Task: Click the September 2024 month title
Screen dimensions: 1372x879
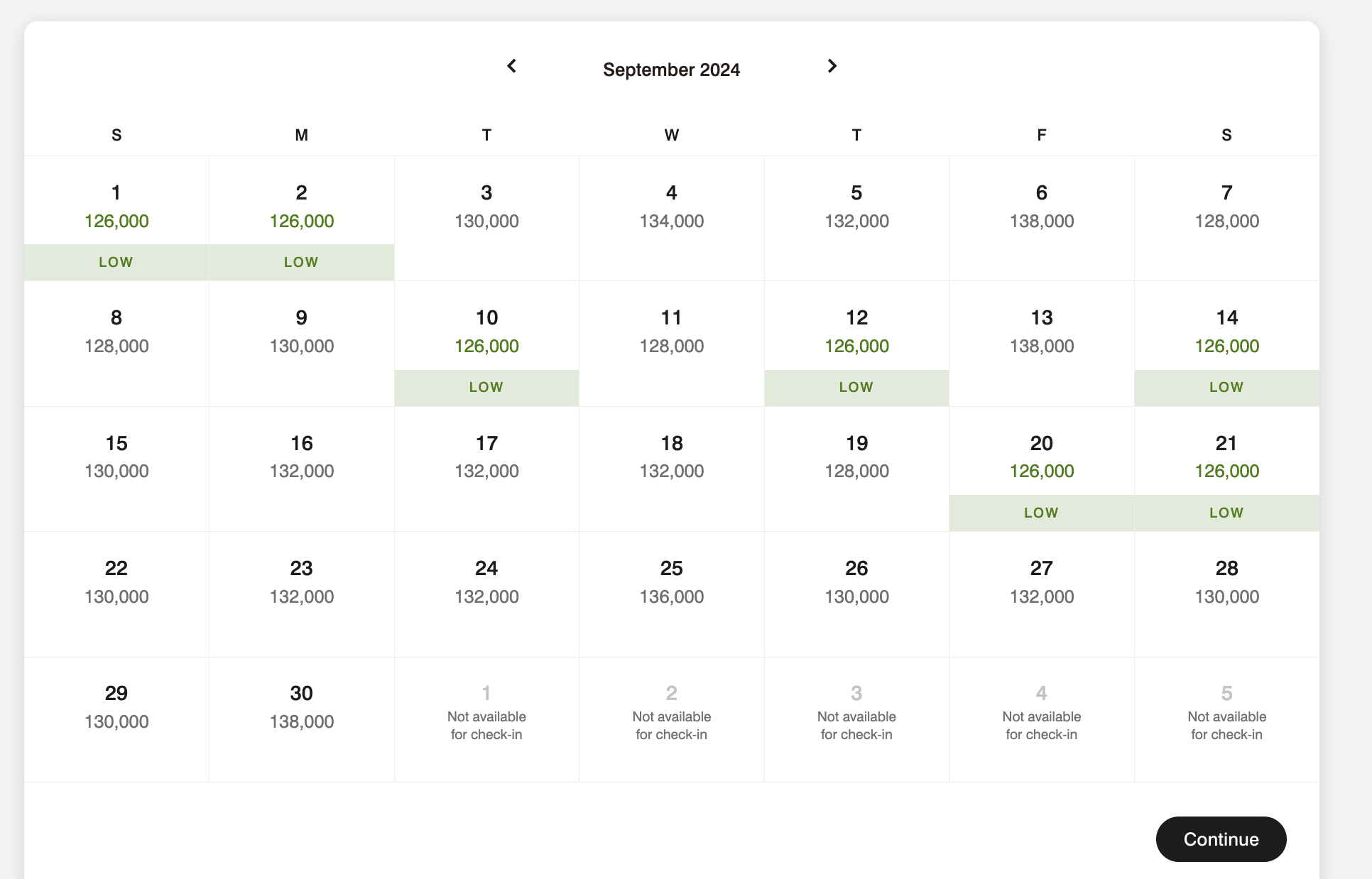Action: click(x=671, y=70)
